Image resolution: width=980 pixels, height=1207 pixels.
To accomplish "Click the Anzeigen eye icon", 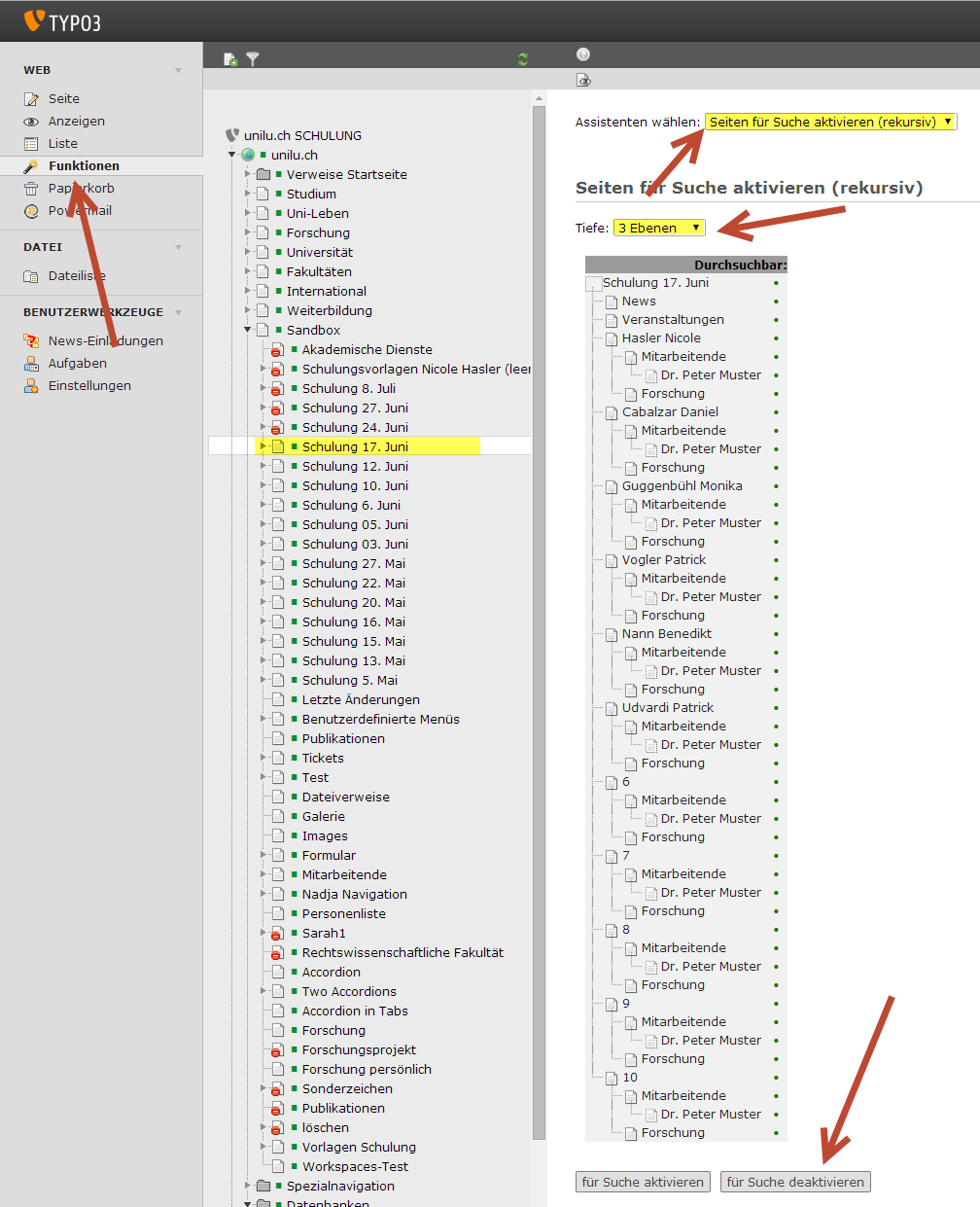I will [31, 122].
